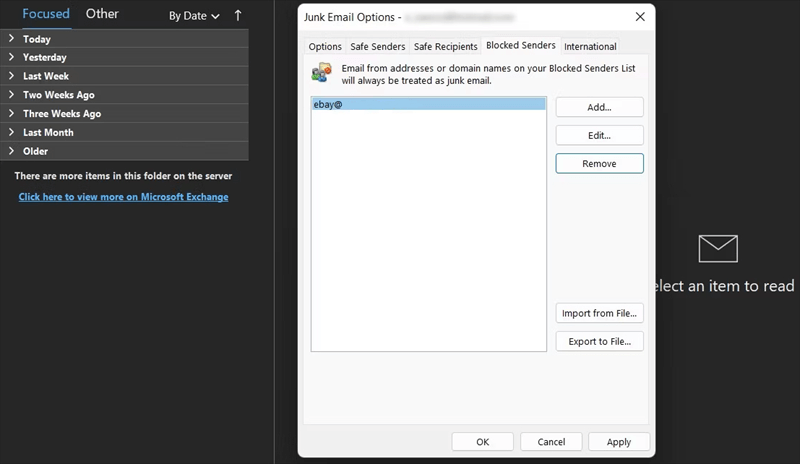Confirm the dialog with OK

coord(482,441)
